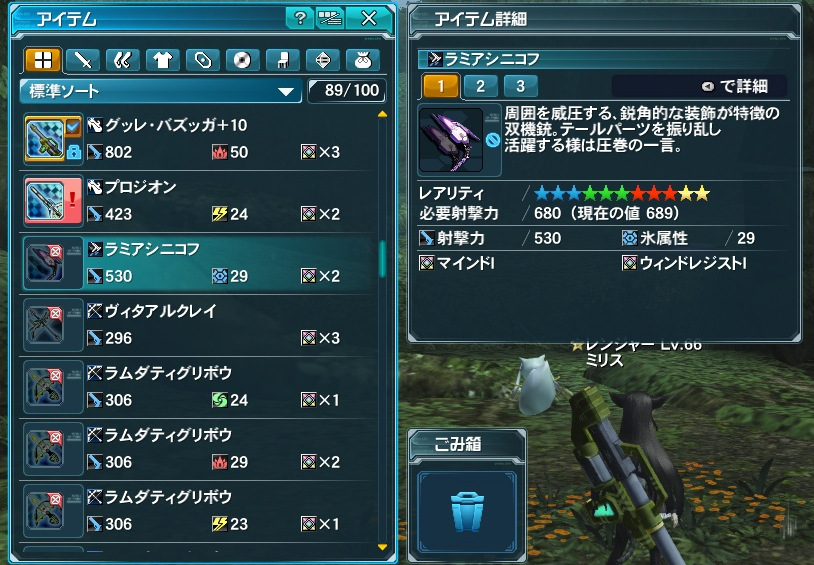Toggle the lock icon on グッレ・バズッガ+10
The height and width of the screenshot is (565, 814).
73,152
